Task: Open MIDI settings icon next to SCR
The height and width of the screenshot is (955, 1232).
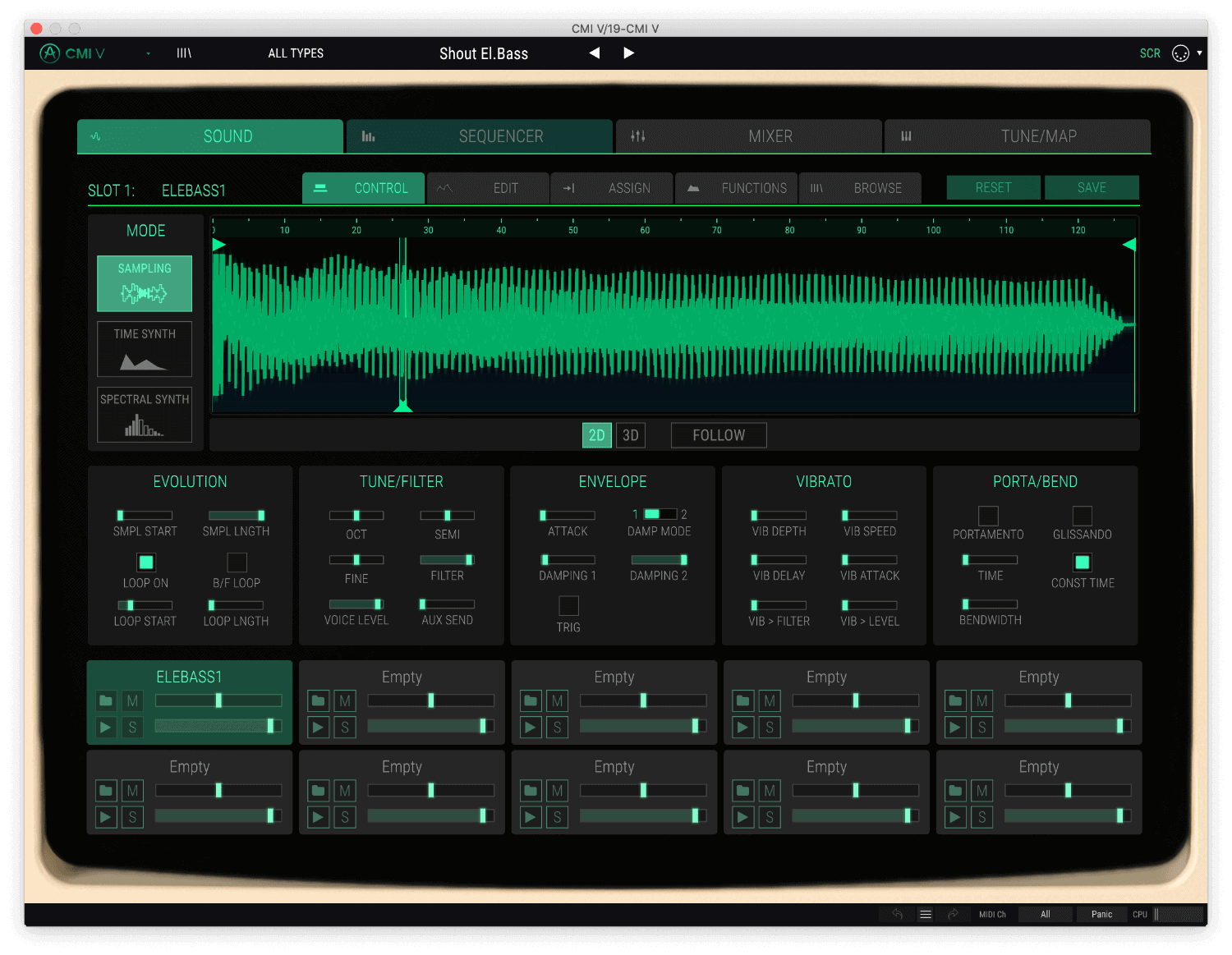Action: [1180, 53]
